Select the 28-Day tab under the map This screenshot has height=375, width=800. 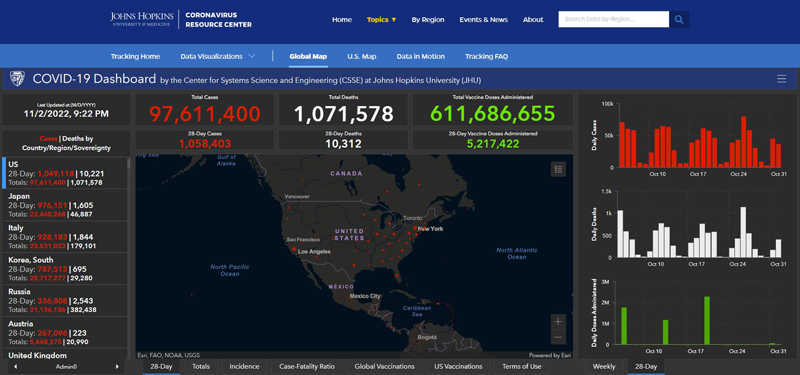161,366
